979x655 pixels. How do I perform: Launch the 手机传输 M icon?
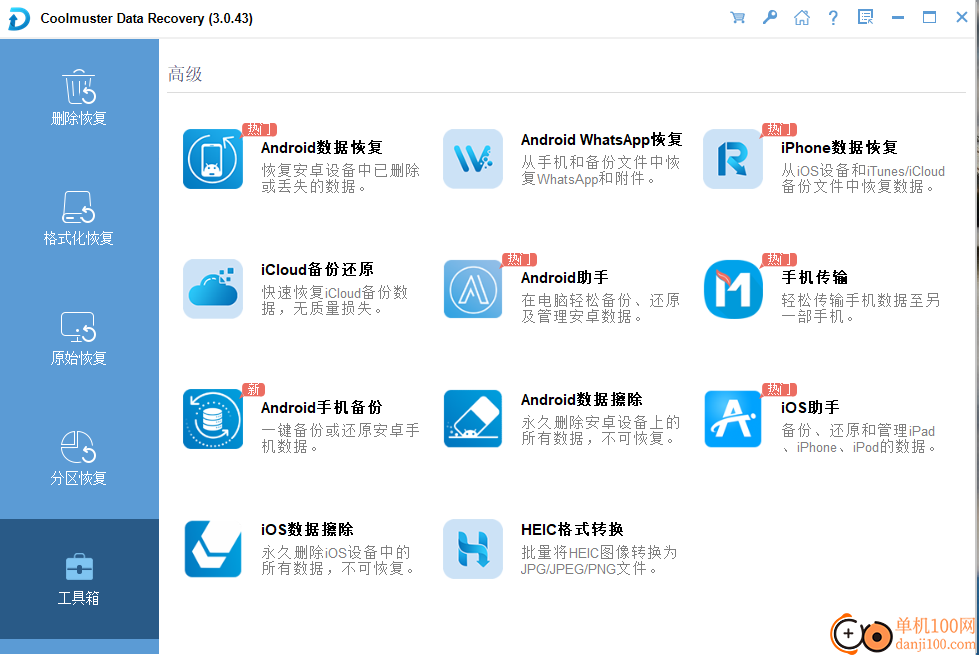click(x=732, y=289)
